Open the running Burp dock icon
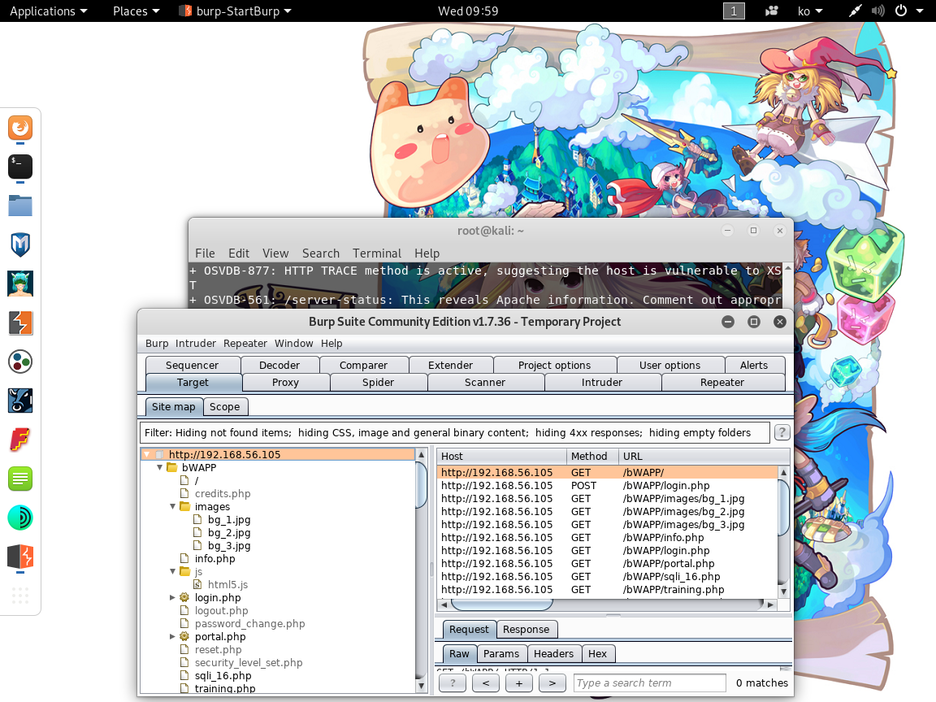Viewport: 936px width, 702px height. click(x=20, y=556)
